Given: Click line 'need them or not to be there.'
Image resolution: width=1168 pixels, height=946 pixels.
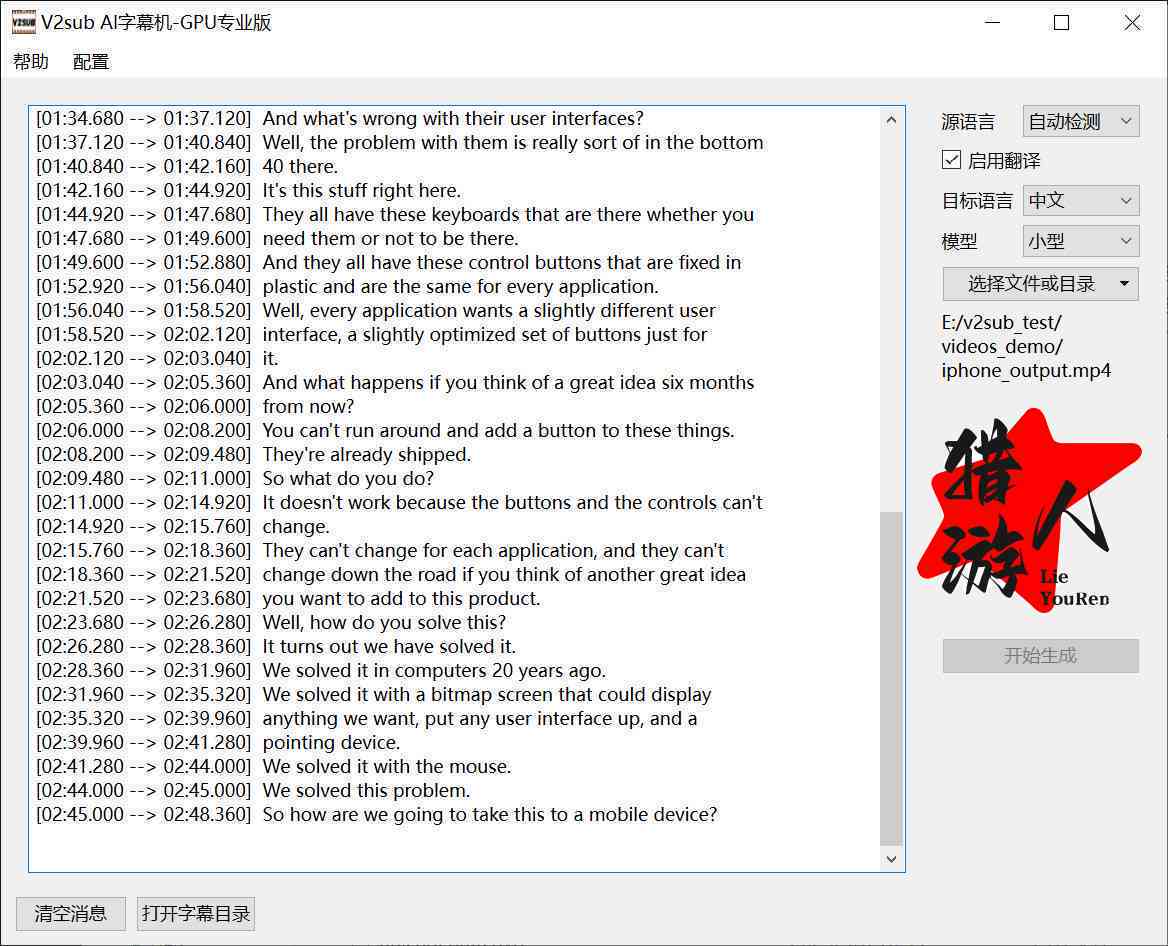Looking at the screenshot, I should 390,238.
